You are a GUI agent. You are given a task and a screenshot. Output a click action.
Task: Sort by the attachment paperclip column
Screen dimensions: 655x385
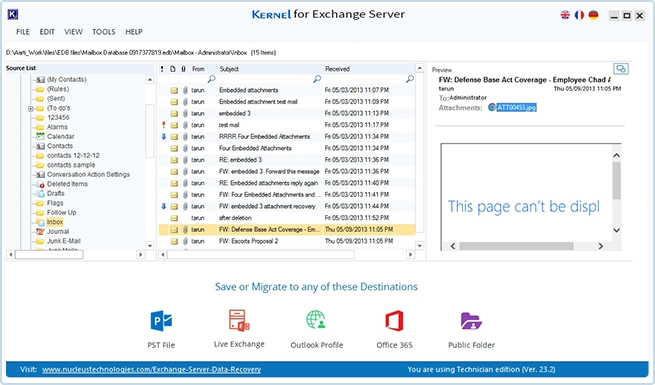[x=183, y=69]
